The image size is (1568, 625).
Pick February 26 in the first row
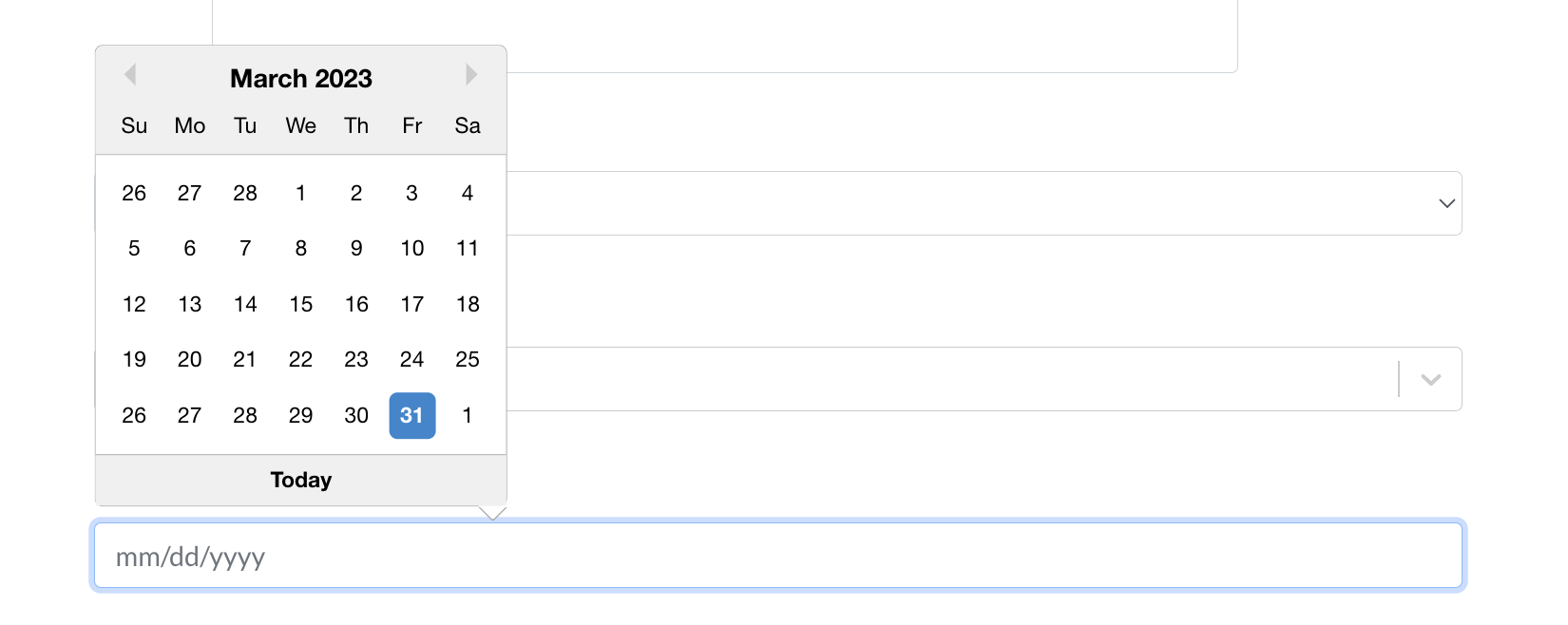[134, 193]
